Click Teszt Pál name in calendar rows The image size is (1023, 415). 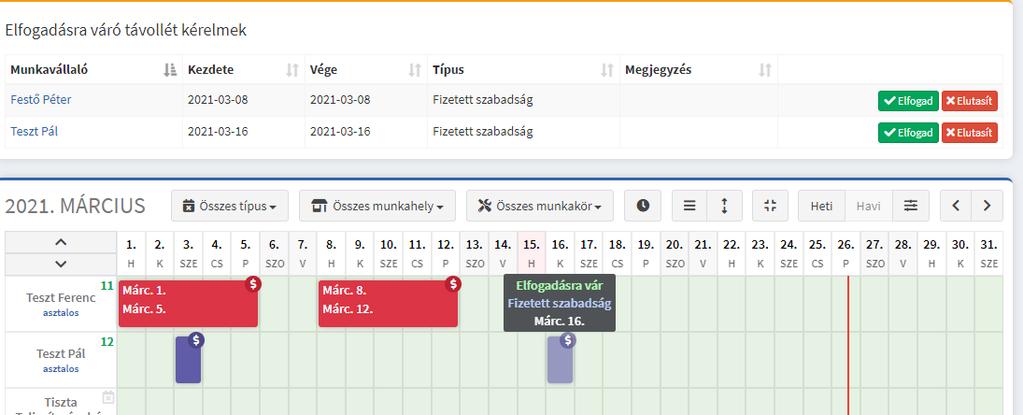point(61,354)
